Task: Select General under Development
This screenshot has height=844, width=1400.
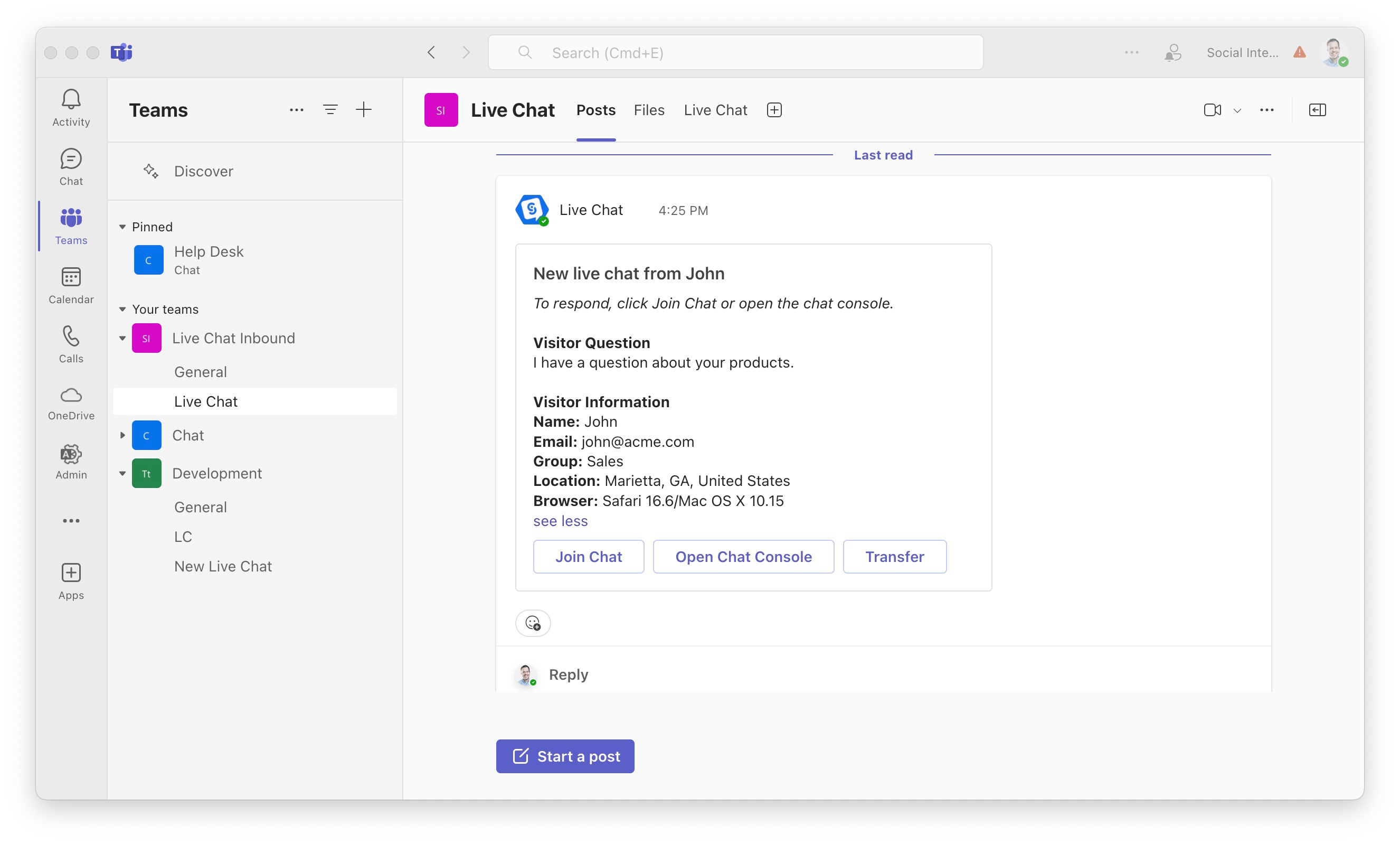Action: 254,507
